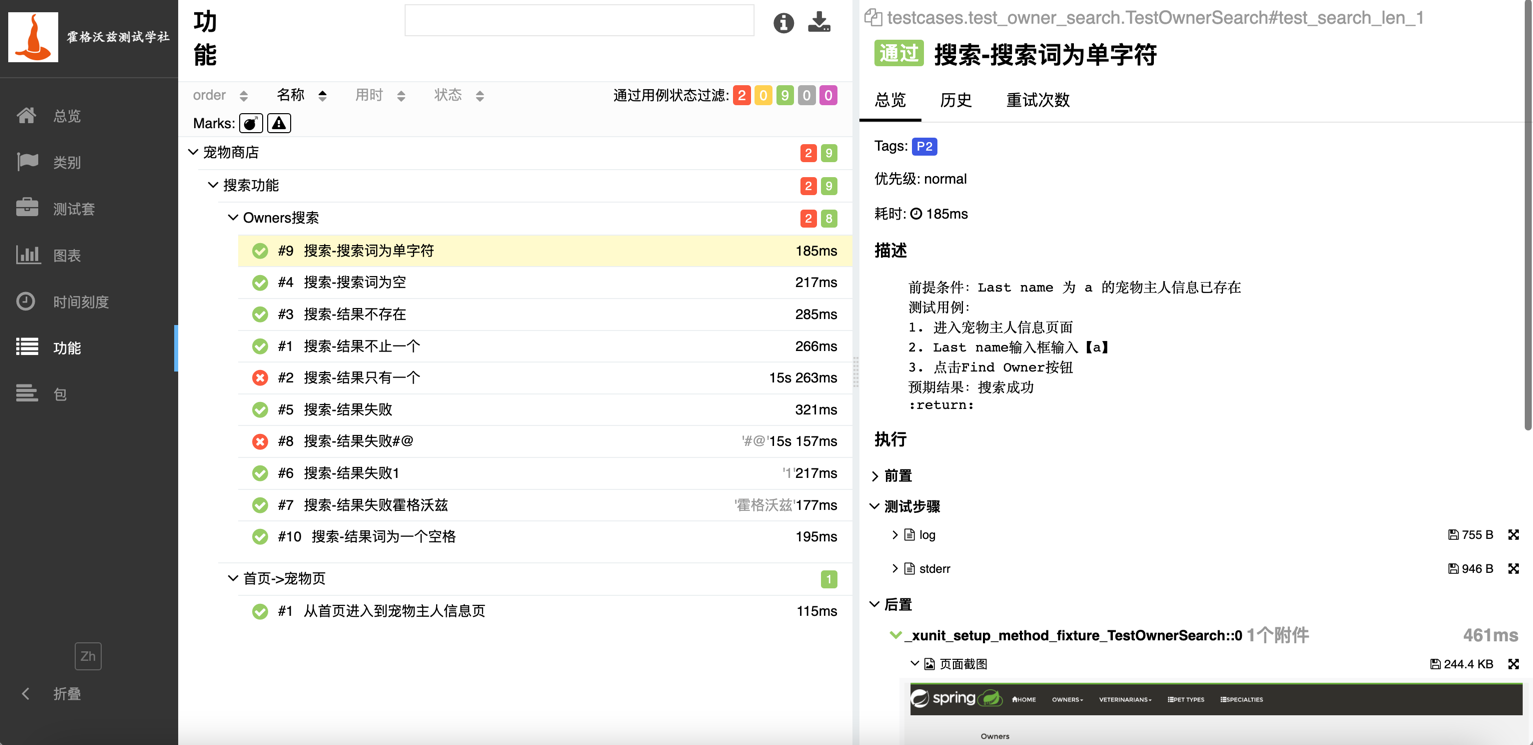Image resolution: width=1533 pixels, height=745 pixels.
Task: Switch to the 历史 tab
Action: (x=956, y=100)
